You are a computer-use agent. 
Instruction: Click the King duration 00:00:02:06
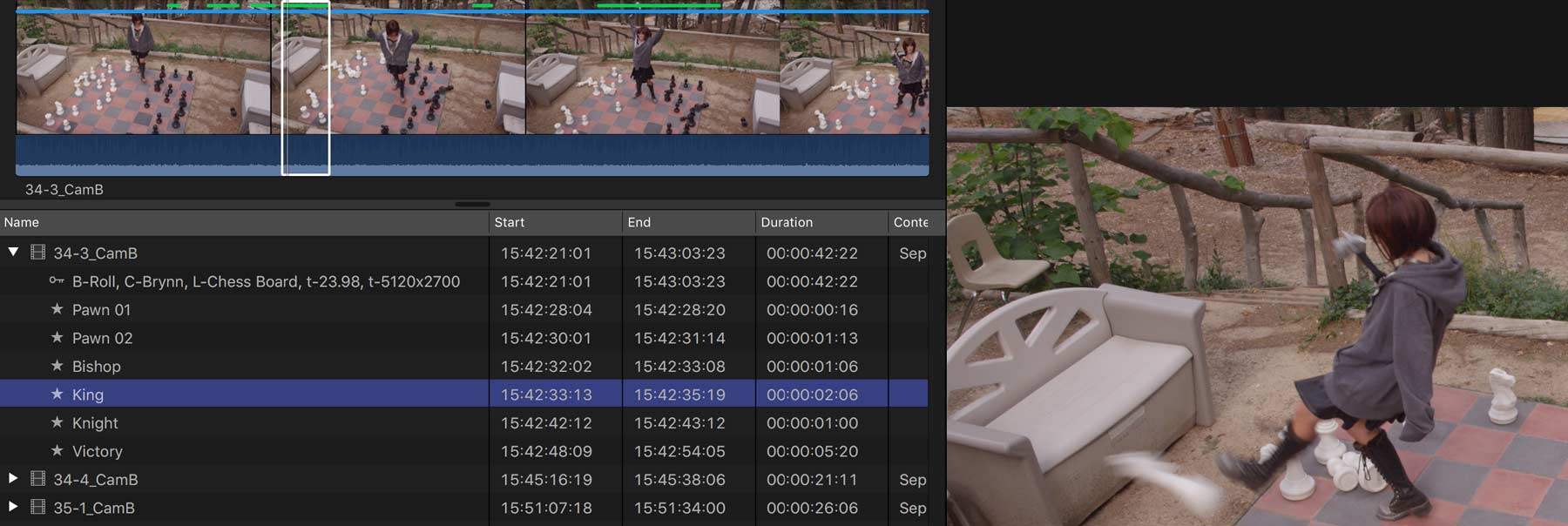tap(812, 394)
